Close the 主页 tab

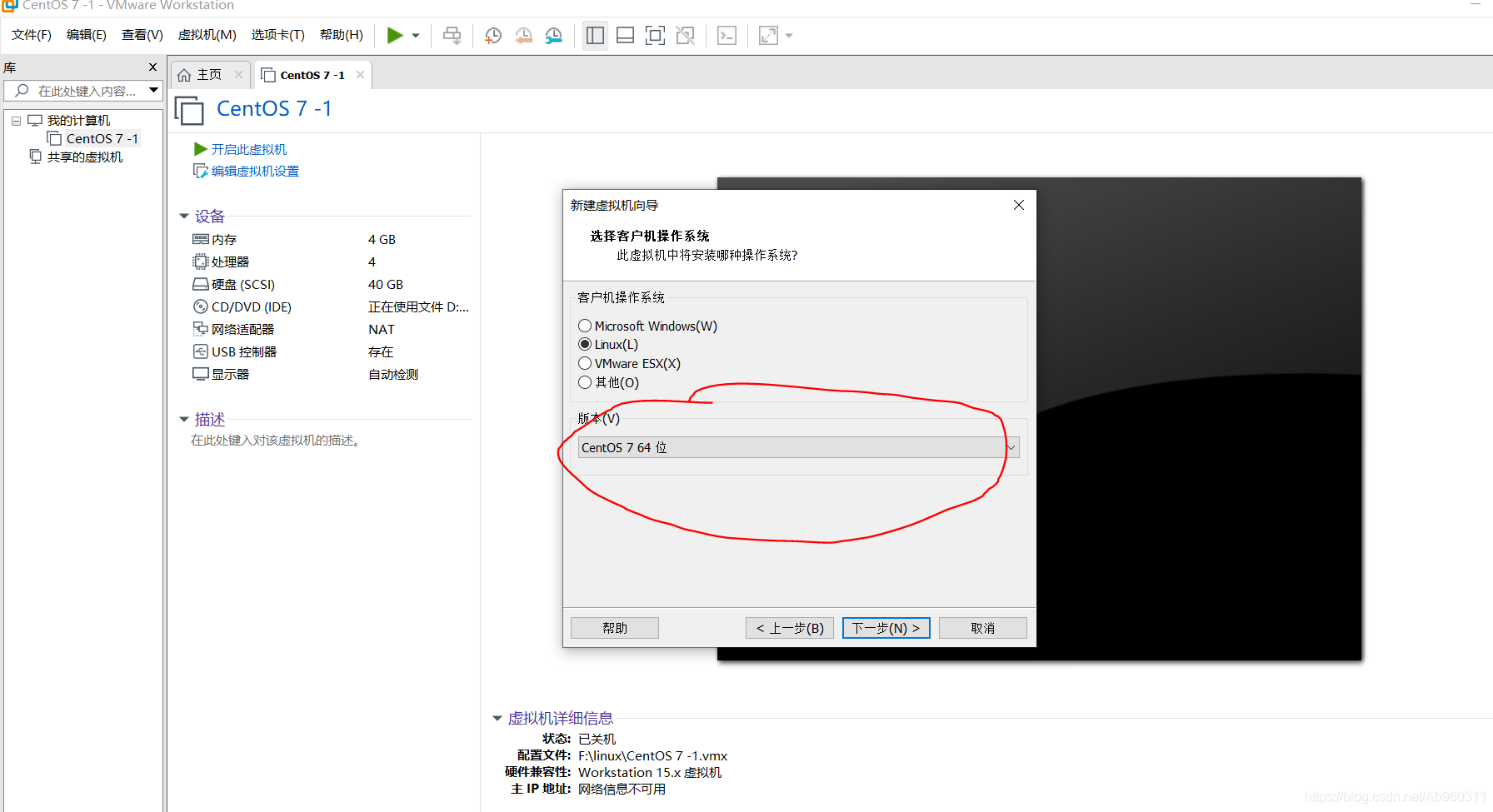click(x=238, y=75)
